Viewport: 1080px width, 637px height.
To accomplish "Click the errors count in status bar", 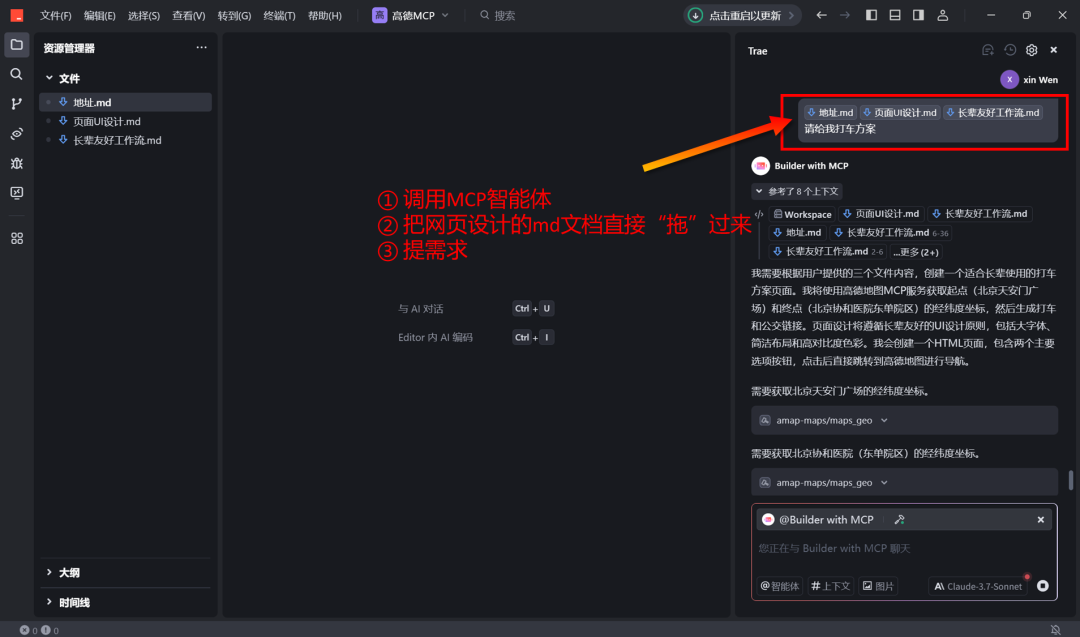I will tap(28, 630).
